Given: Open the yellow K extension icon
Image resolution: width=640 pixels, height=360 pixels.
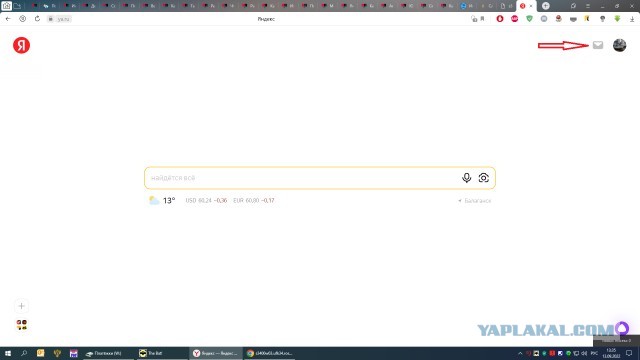Looking at the screenshot, I should coord(587,19).
